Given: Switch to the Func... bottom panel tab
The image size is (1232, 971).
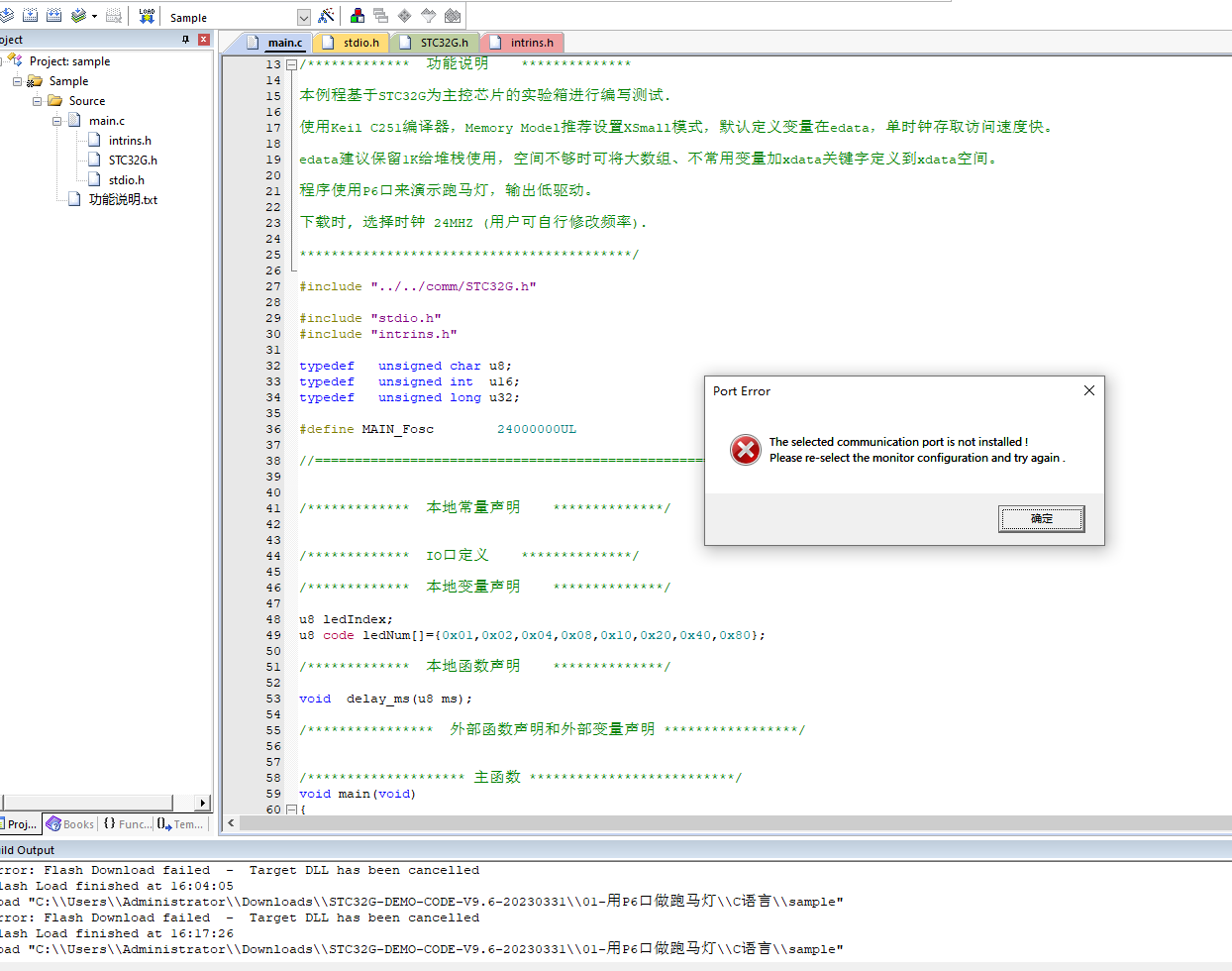Looking at the screenshot, I should [127, 824].
